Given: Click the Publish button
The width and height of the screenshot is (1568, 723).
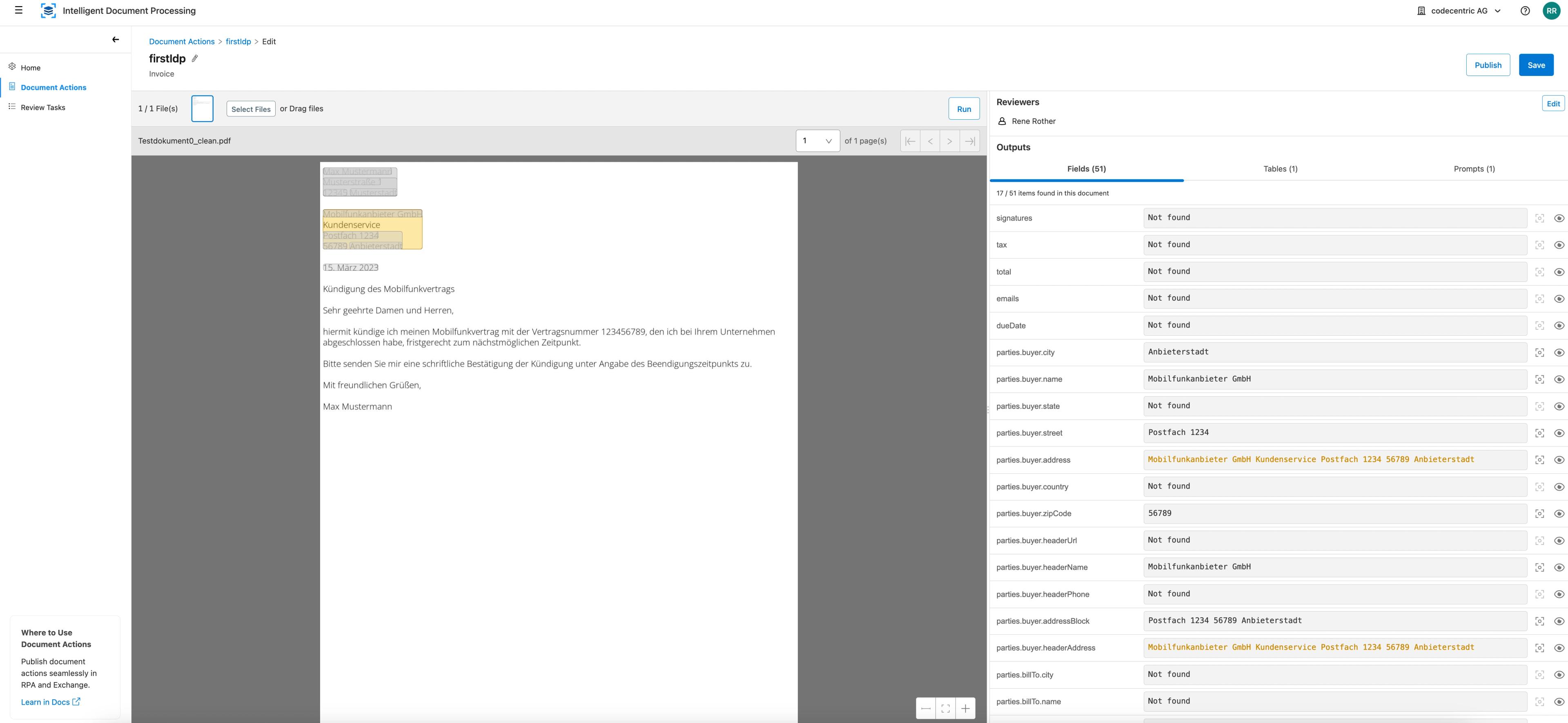Looking at the screenshot, I should pyautogui.click(x=1488, y=65).
